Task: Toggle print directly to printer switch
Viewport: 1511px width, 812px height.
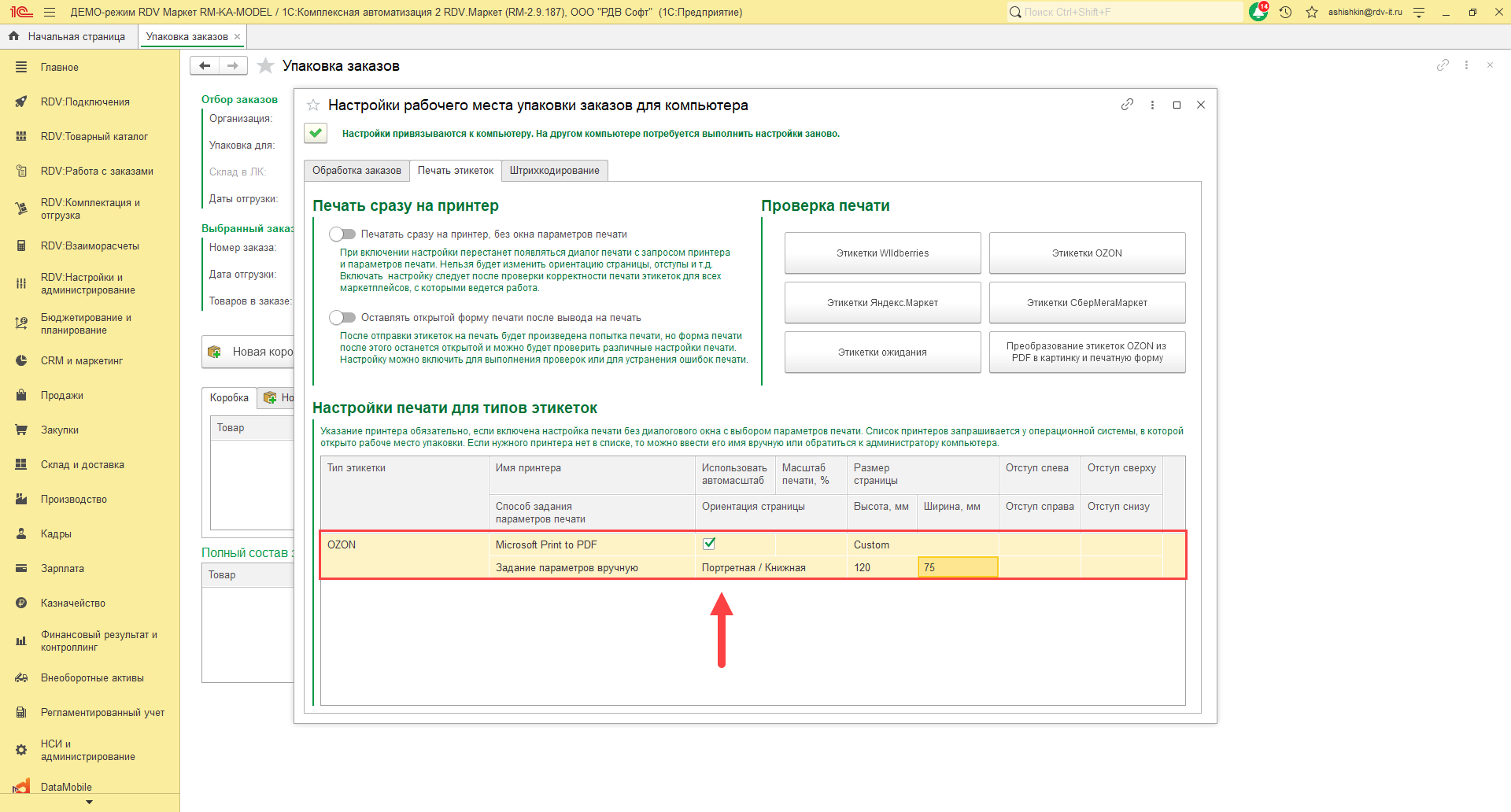Action: [342, 234]
